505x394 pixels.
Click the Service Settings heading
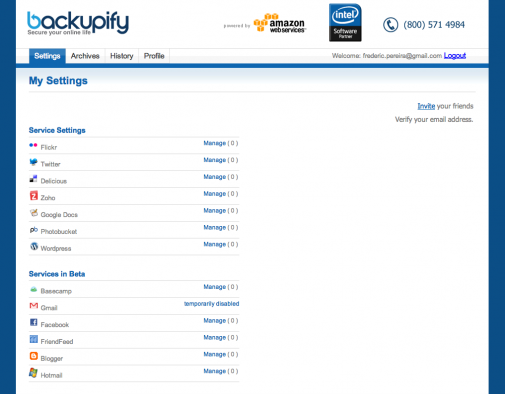pos(57,130)
